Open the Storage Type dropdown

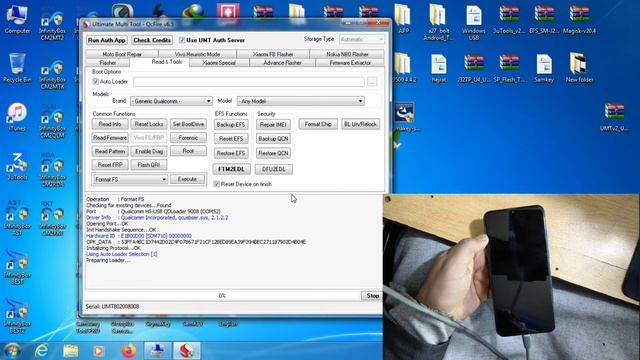[362, 39]
